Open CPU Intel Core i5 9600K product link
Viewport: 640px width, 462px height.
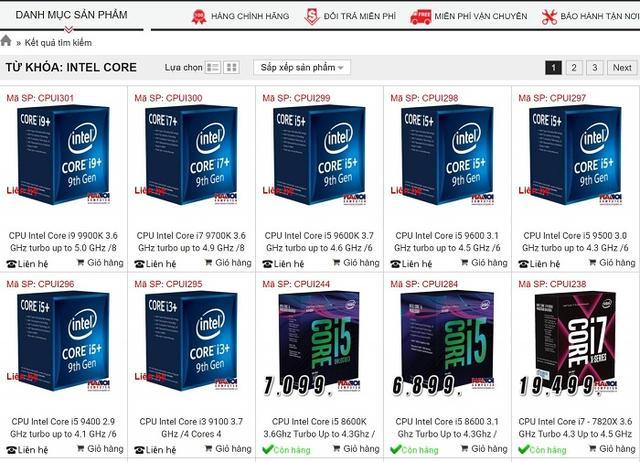click(319, 242)
